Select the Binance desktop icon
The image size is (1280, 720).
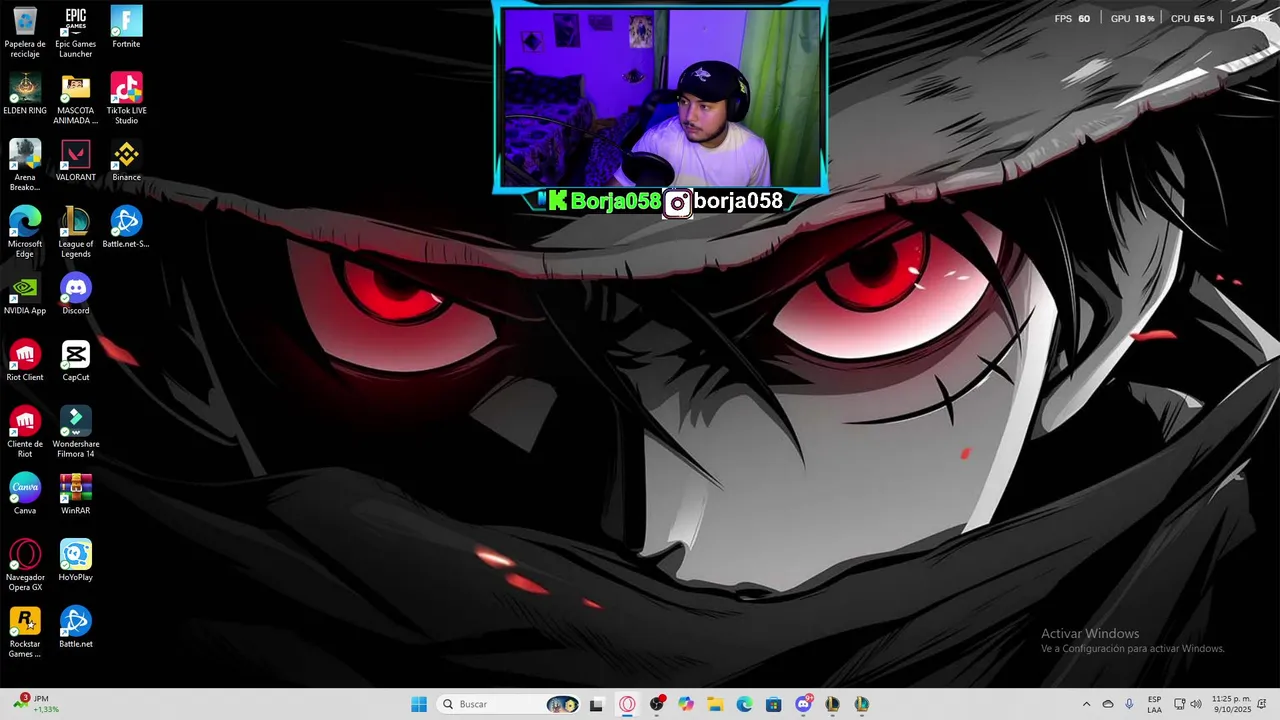click(x=126, y=161)
